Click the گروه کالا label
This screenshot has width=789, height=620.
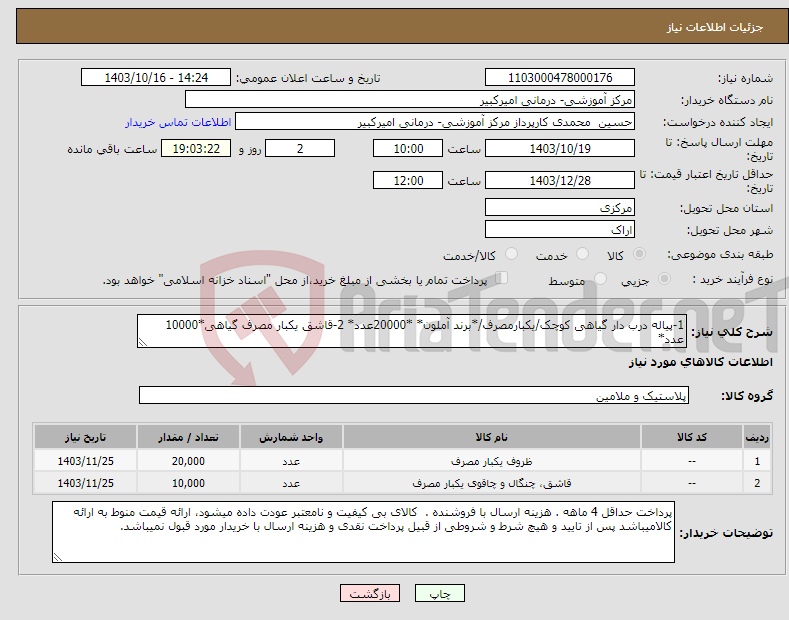(747, 396)
